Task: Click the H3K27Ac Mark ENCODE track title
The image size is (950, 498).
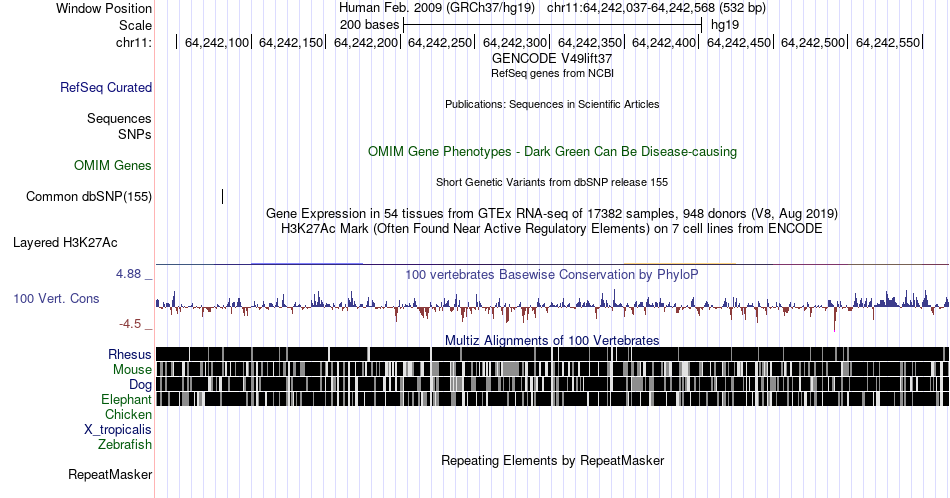Action: 552,228
